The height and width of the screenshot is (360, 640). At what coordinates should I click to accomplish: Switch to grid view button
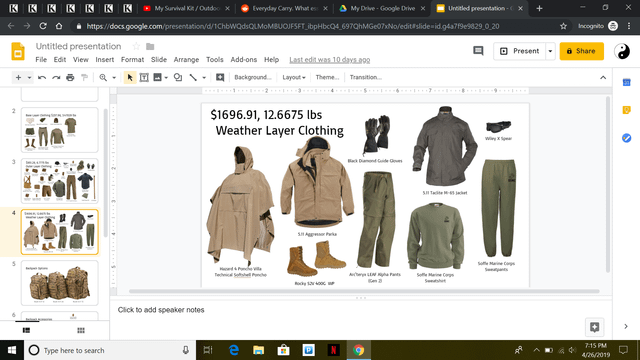click(81, 330)
